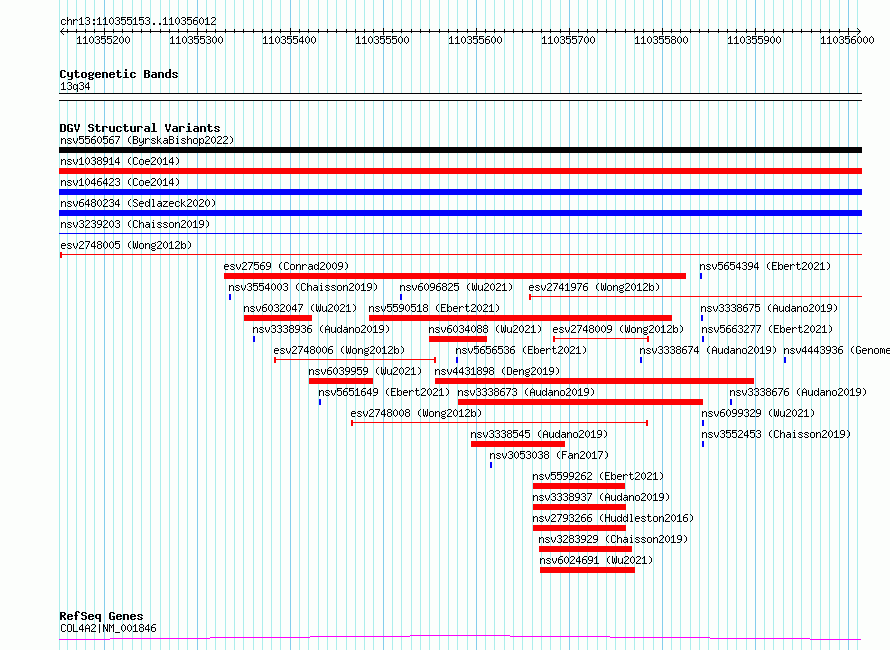Select nsv6039959 (Wu2021) label
This screenshot has height=650, width=890.
[366, 371]
